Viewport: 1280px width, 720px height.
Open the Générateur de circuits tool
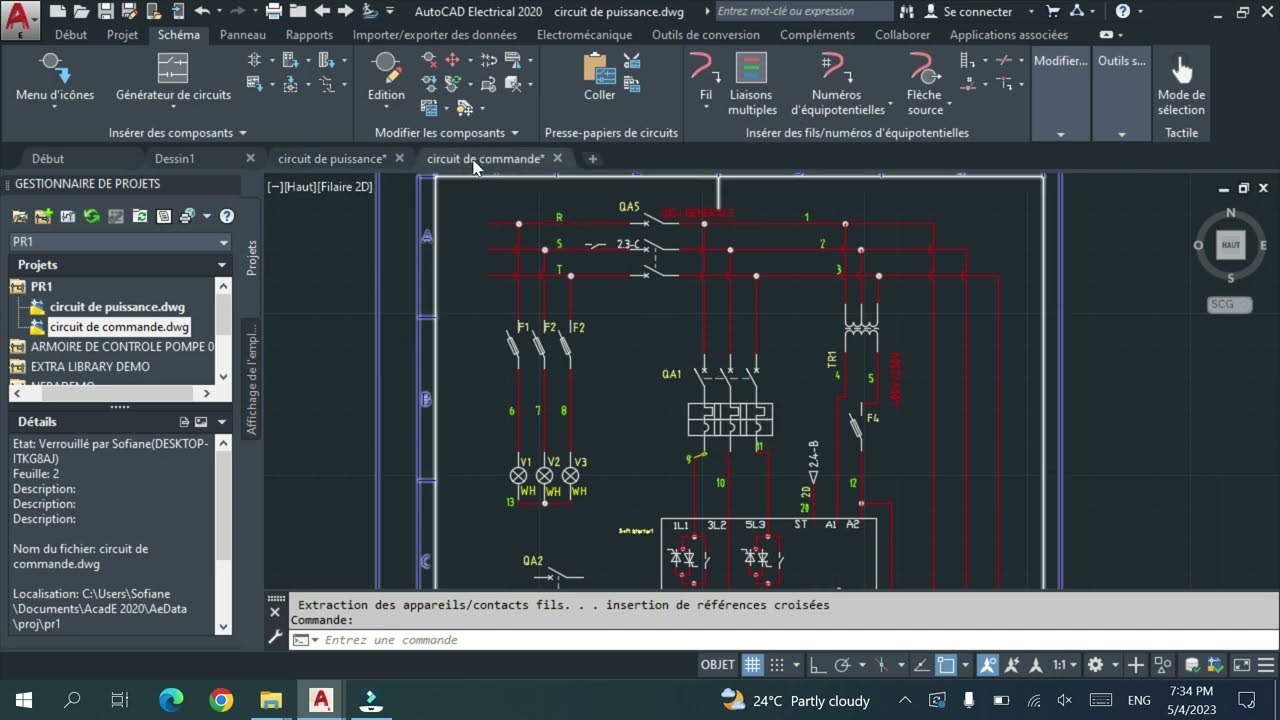coord(173,78)
